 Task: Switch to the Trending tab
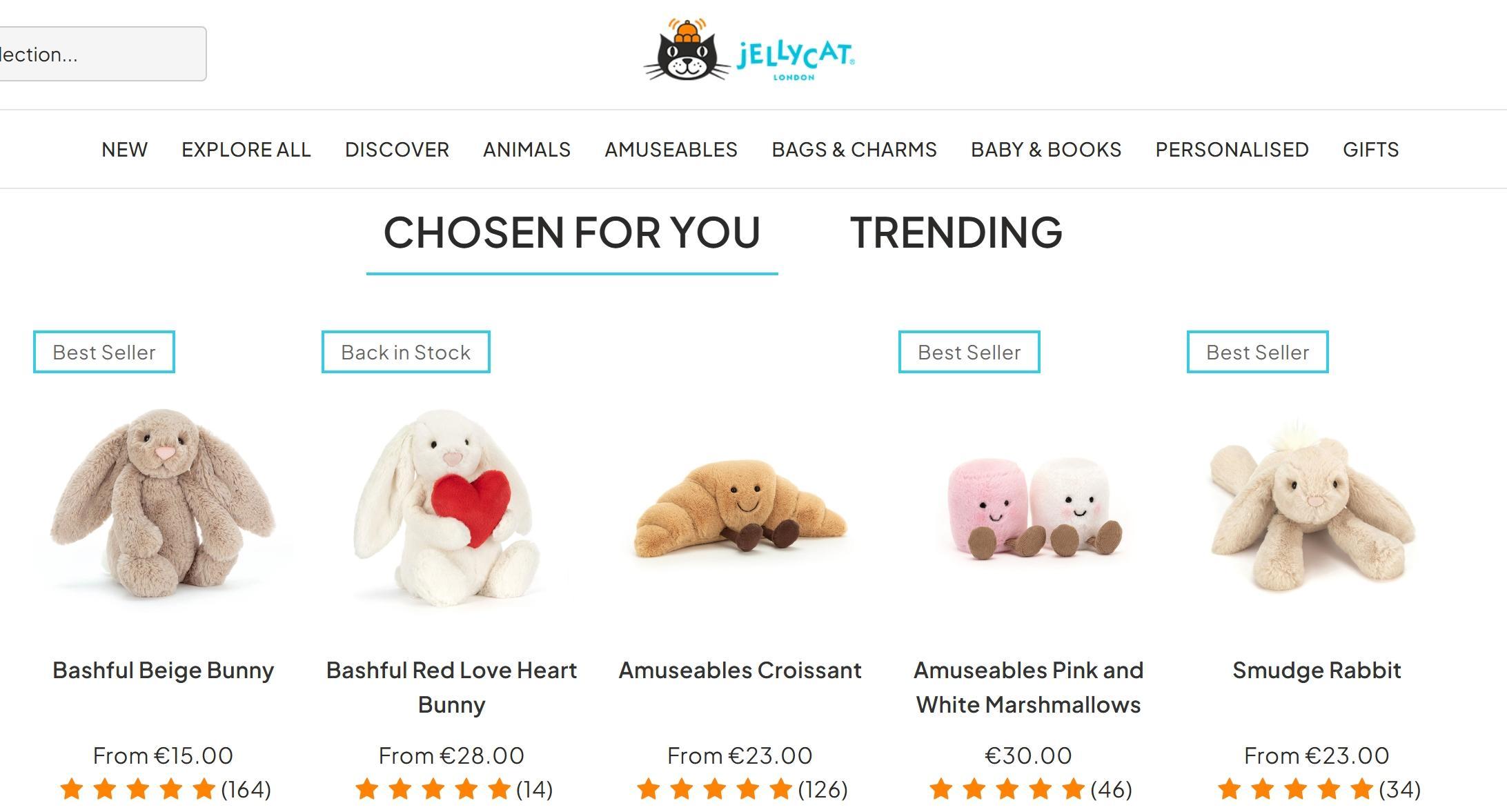(x=956, y=232)
